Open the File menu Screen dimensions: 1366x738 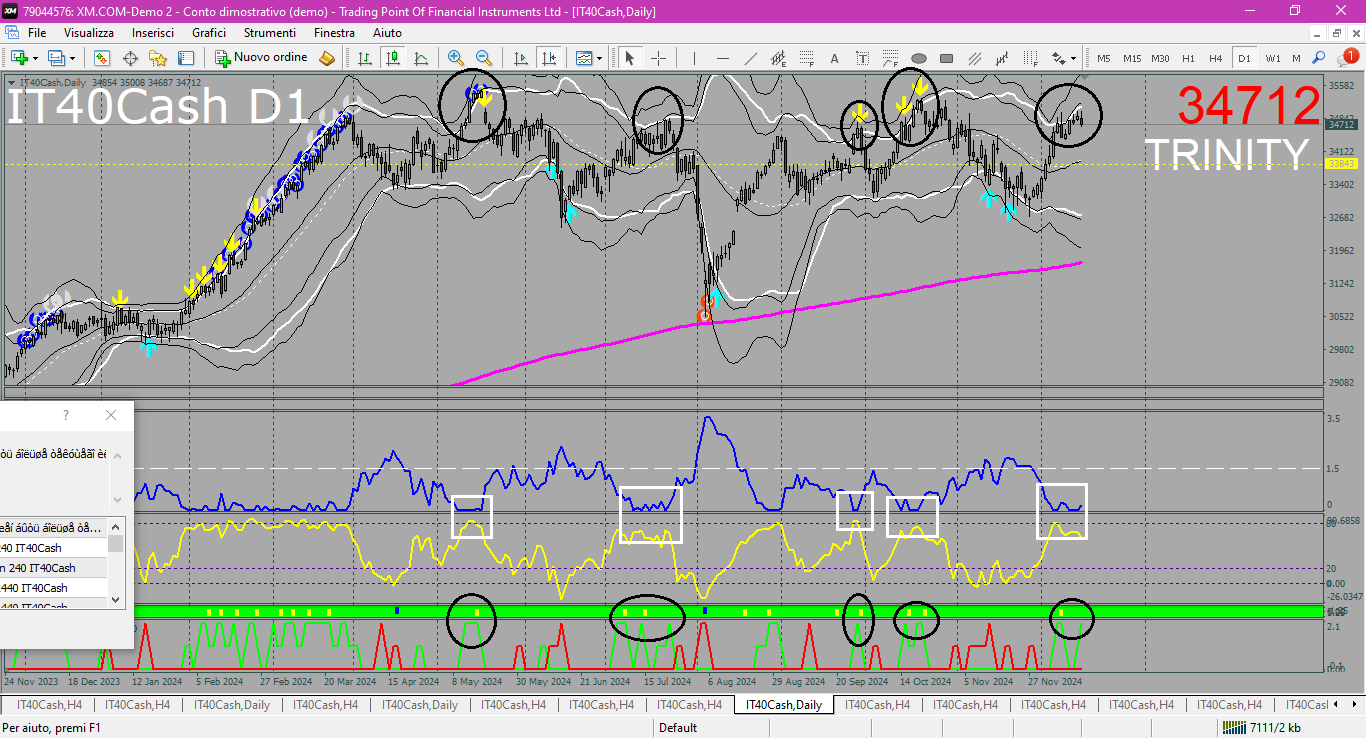[x=37, y=32]
